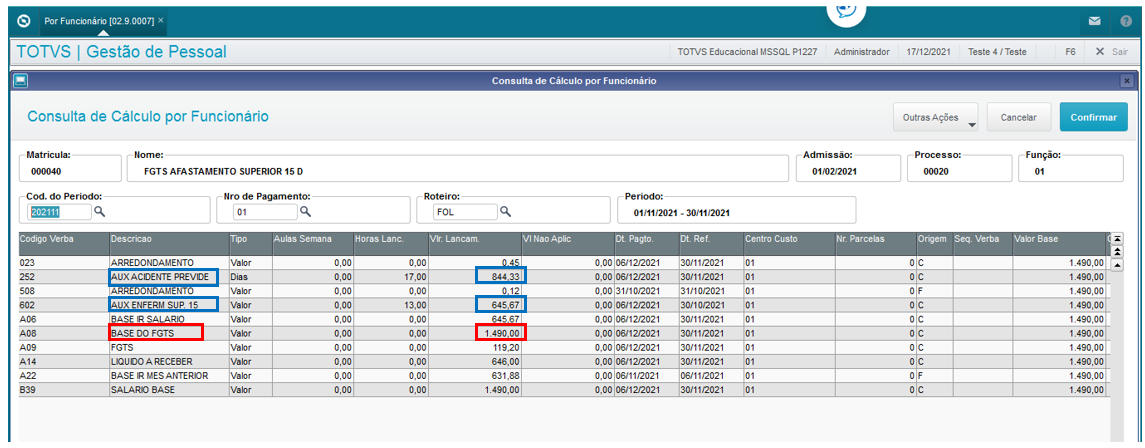The image size is (1145, 448).
Task: Click the page-up double arrow in grid
Action: point(1117,251)
